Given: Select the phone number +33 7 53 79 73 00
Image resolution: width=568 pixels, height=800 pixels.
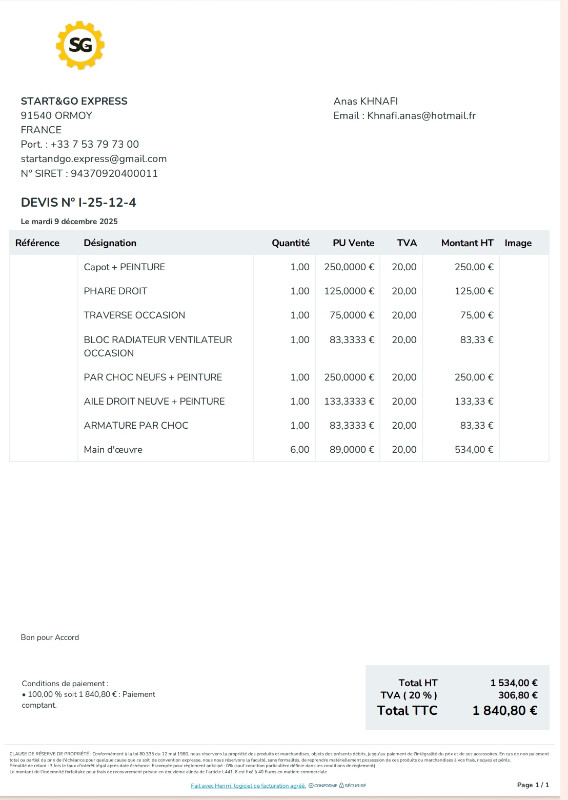Looking at the screenshot, I should pyautogui.click(x=94, y=144).
